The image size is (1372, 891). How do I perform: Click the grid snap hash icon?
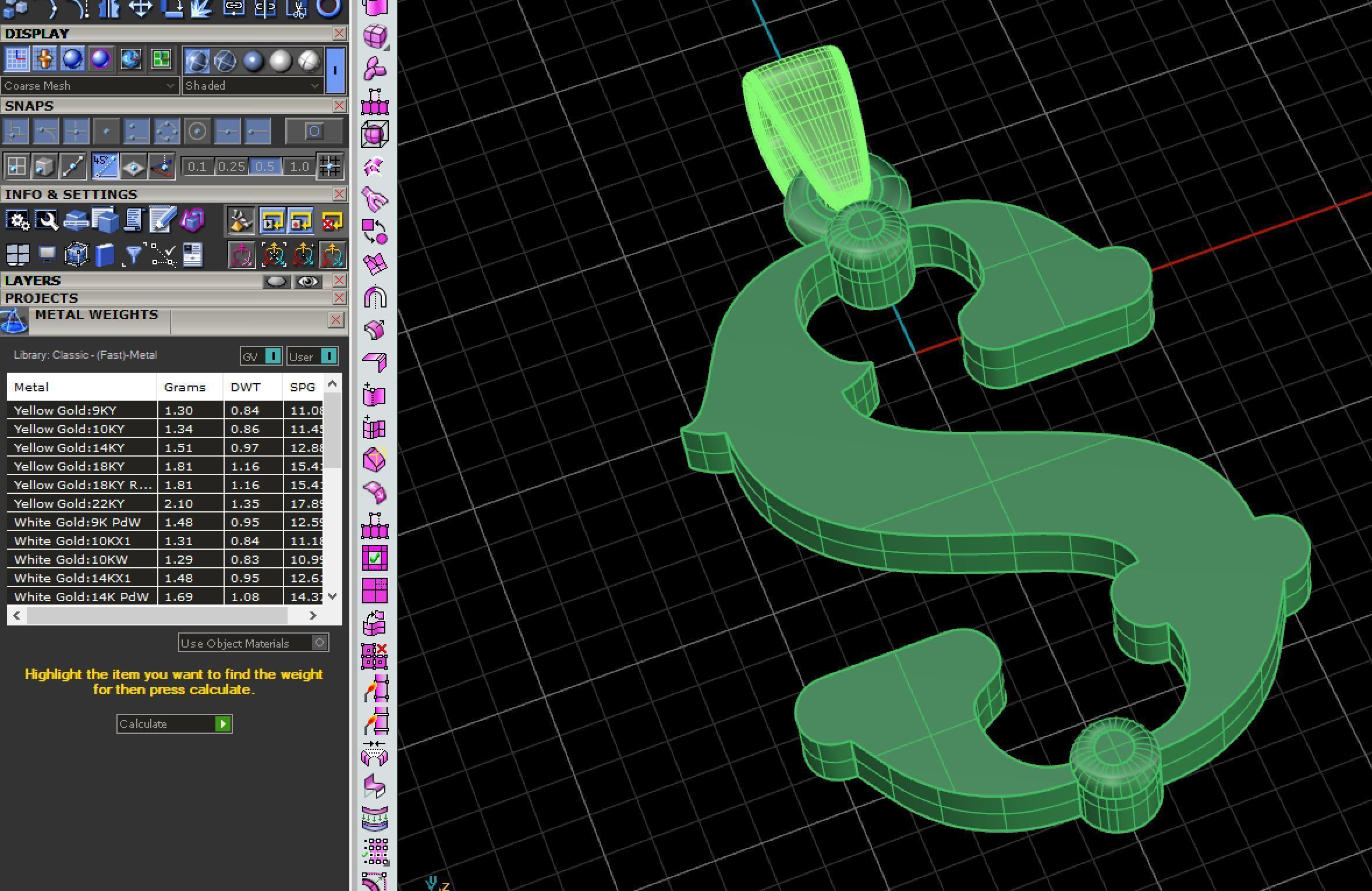click(330, 167)
